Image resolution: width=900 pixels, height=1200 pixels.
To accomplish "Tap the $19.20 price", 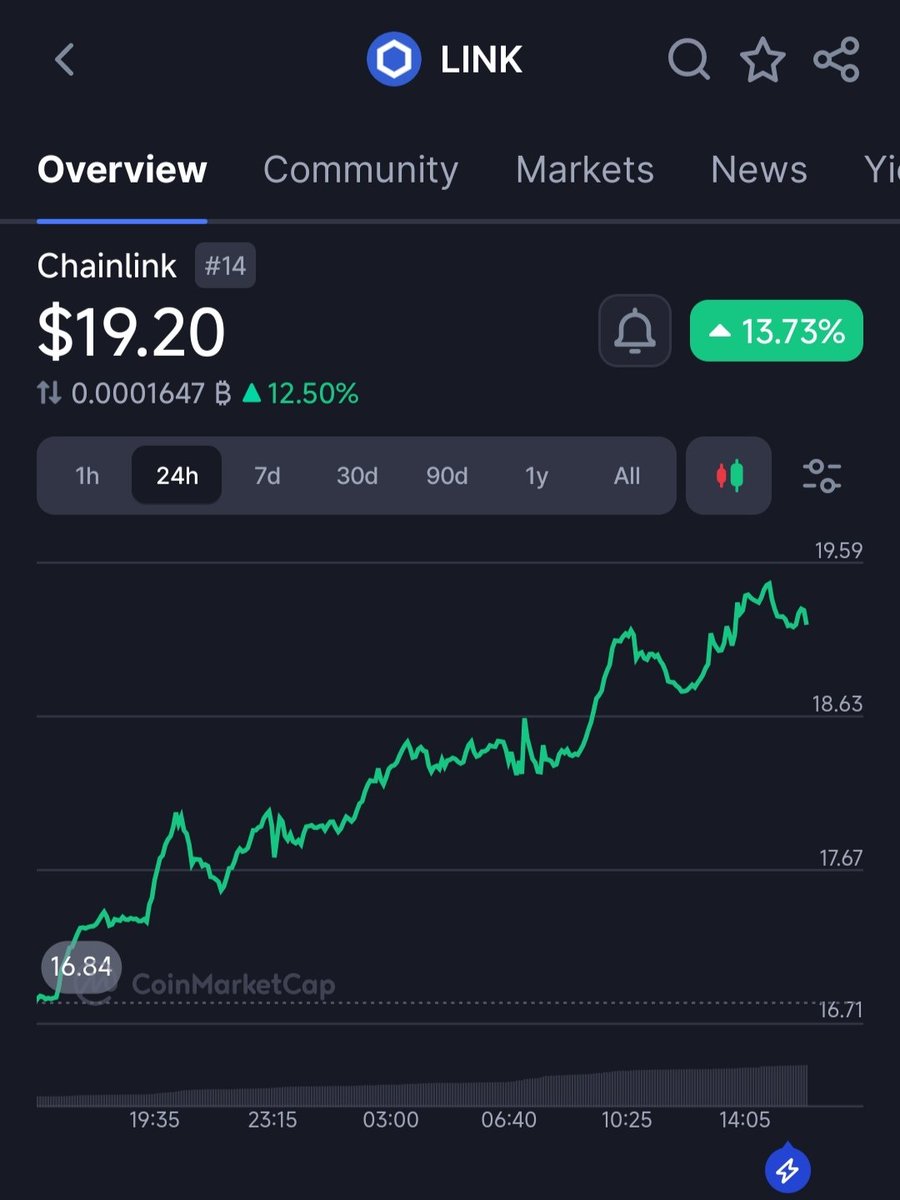I will click(131, 332).
